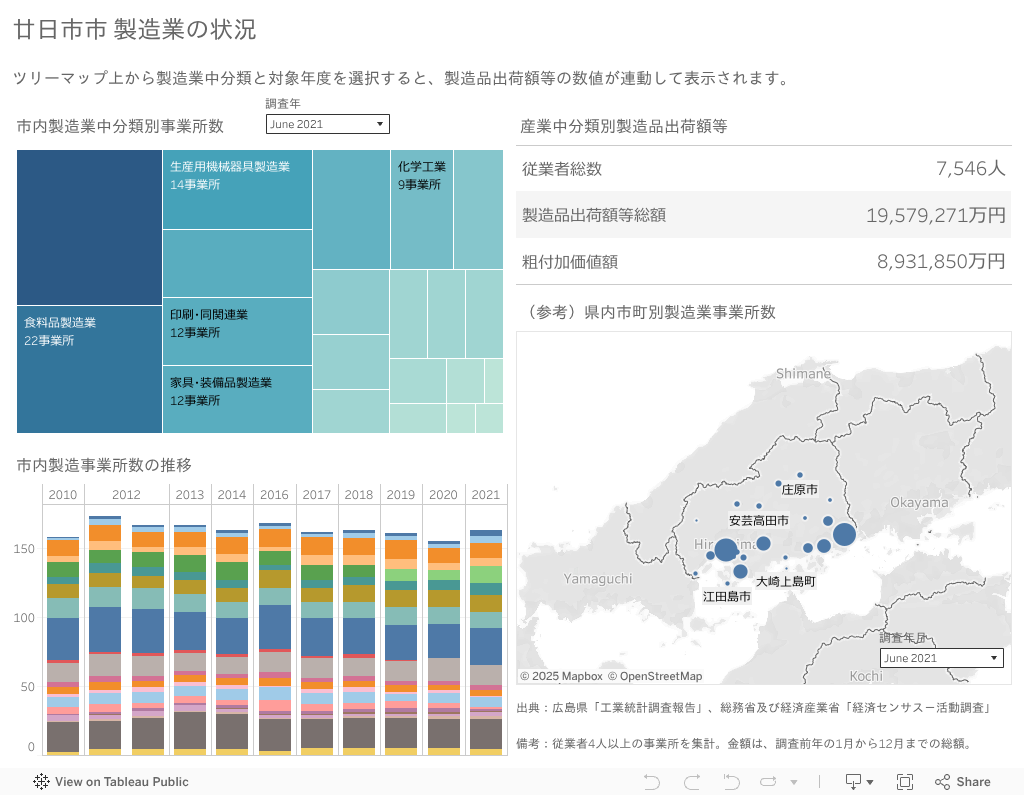Image resolution: width=1024 pixels, height=795 pixels.
Task: Open the Download options icon
Action: [859, 782]
